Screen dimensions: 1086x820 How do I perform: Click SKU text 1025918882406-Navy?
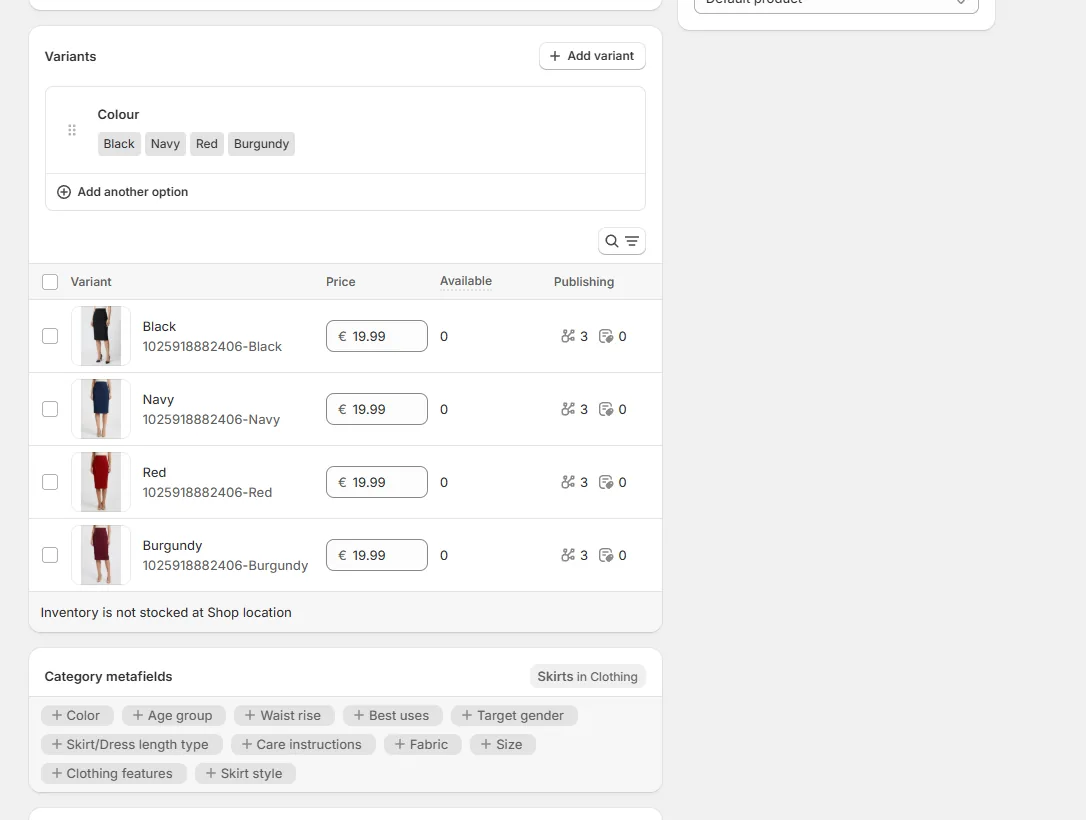(211, 420)
